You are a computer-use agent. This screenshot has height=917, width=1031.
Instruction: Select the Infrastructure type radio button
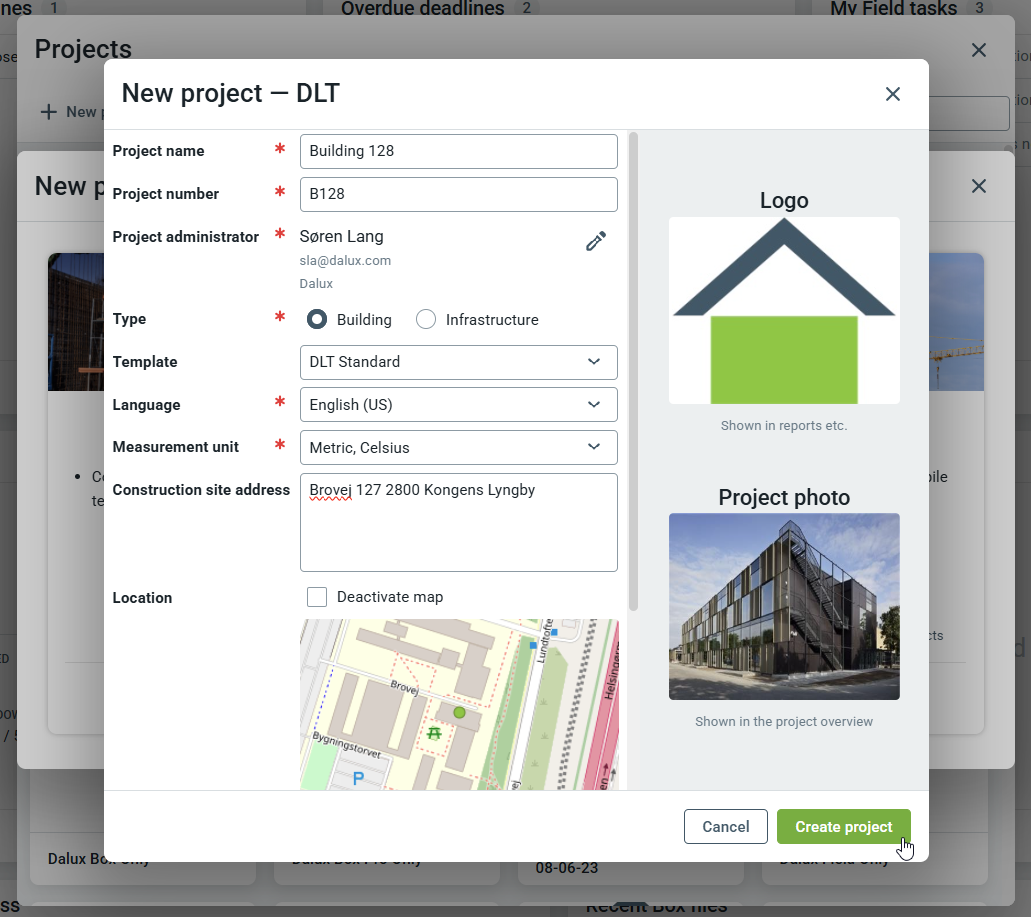pyautogui.click(x=426, y=320)
